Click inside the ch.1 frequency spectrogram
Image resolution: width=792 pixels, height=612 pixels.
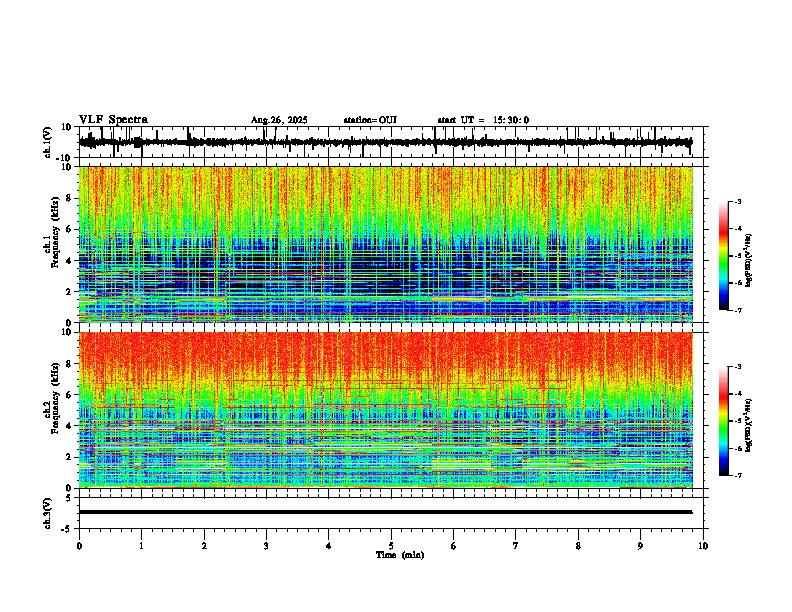click(x=385, y=244)
